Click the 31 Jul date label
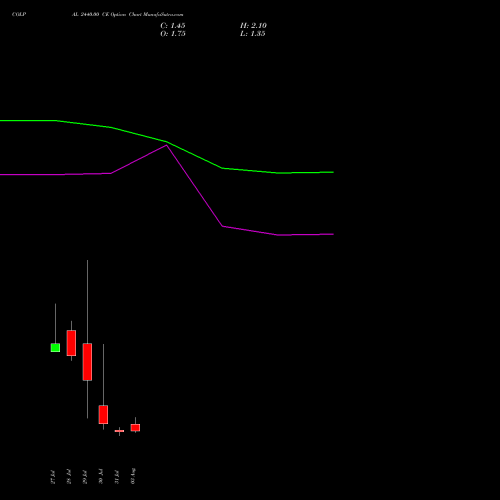 (x=117, y=477)
